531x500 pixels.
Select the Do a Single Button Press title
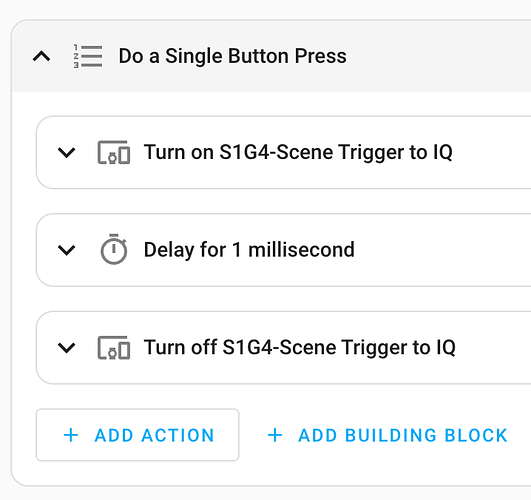tap(232, 56)
